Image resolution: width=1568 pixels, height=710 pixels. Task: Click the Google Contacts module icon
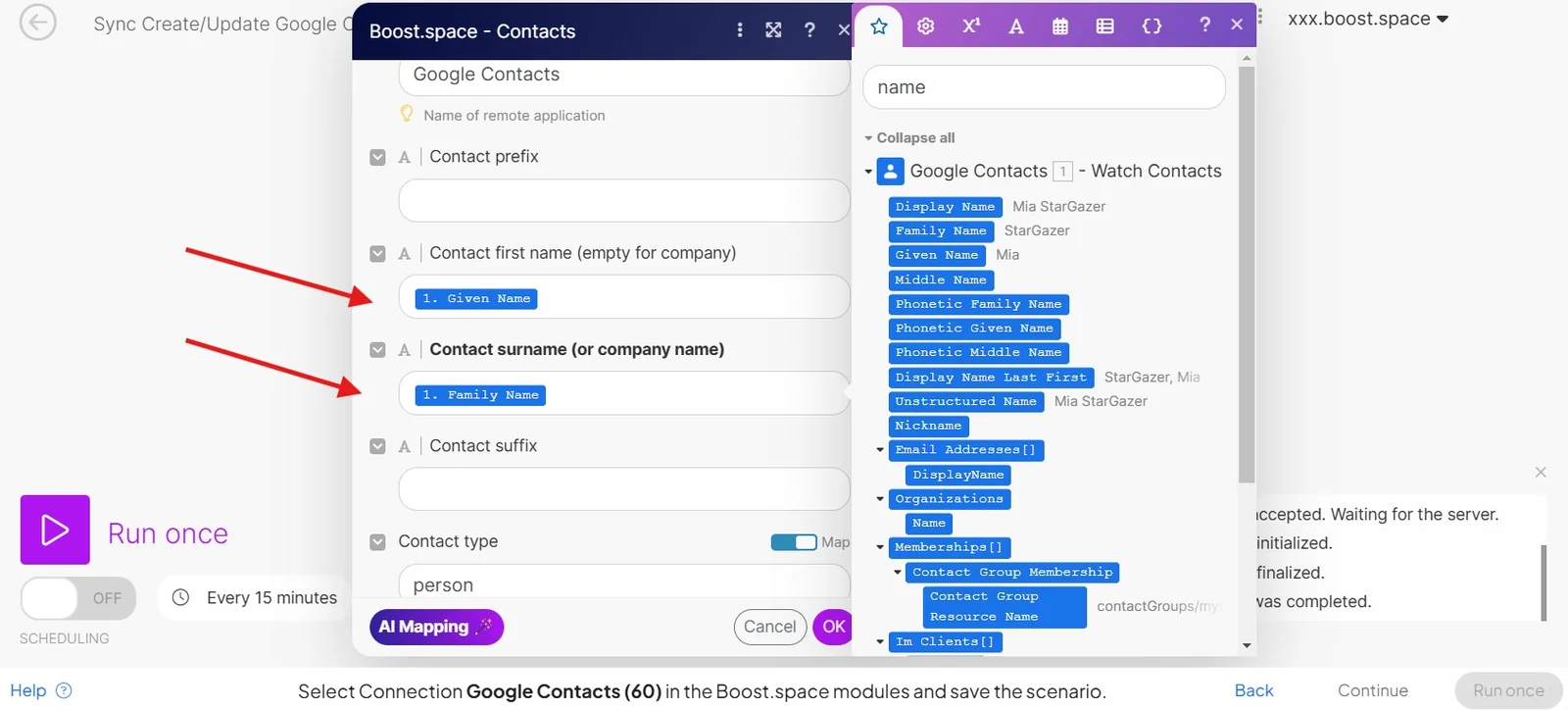point(890,172)
